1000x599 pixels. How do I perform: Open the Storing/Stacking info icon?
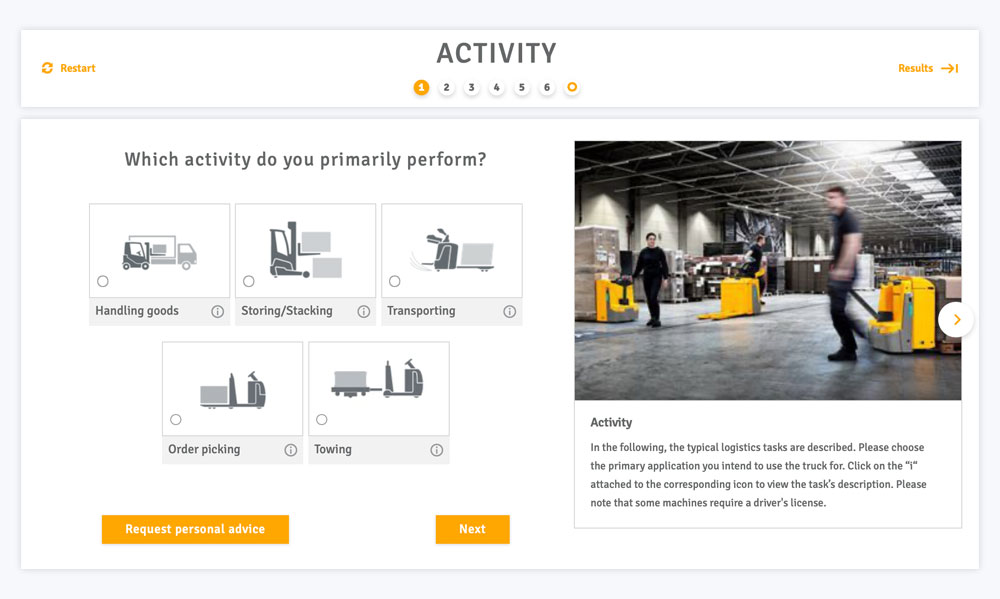[364, 312]
